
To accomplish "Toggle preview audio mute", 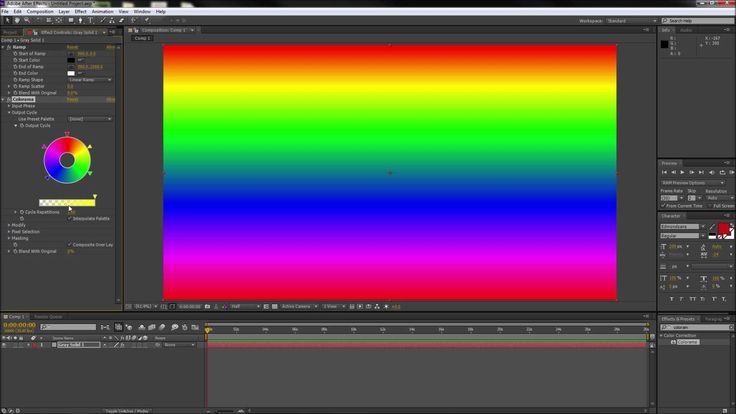I will point(712,172).
